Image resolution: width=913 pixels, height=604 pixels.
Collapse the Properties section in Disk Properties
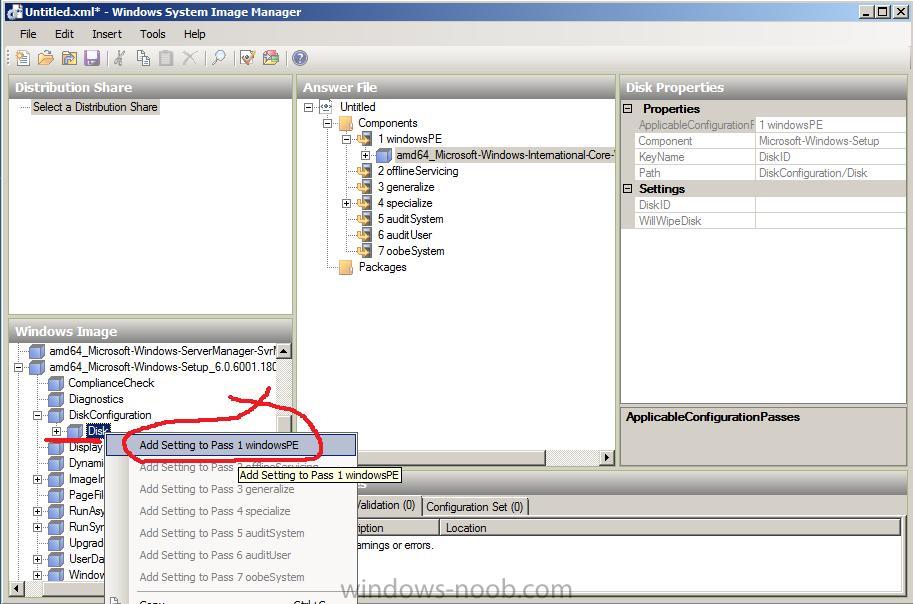(628, 108)
